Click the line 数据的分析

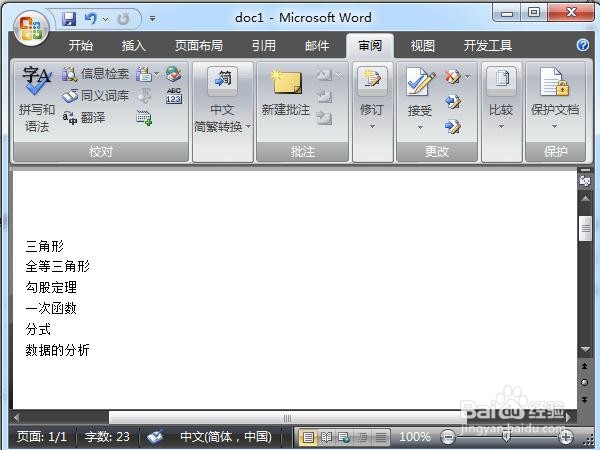57,350
